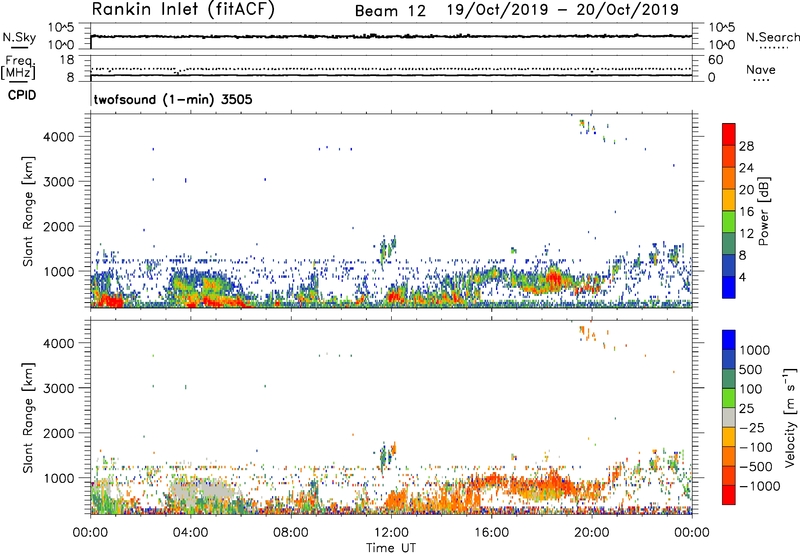Click the "N.Search" legend label
The image size is (800, 554).
click(x=772, y=37)
